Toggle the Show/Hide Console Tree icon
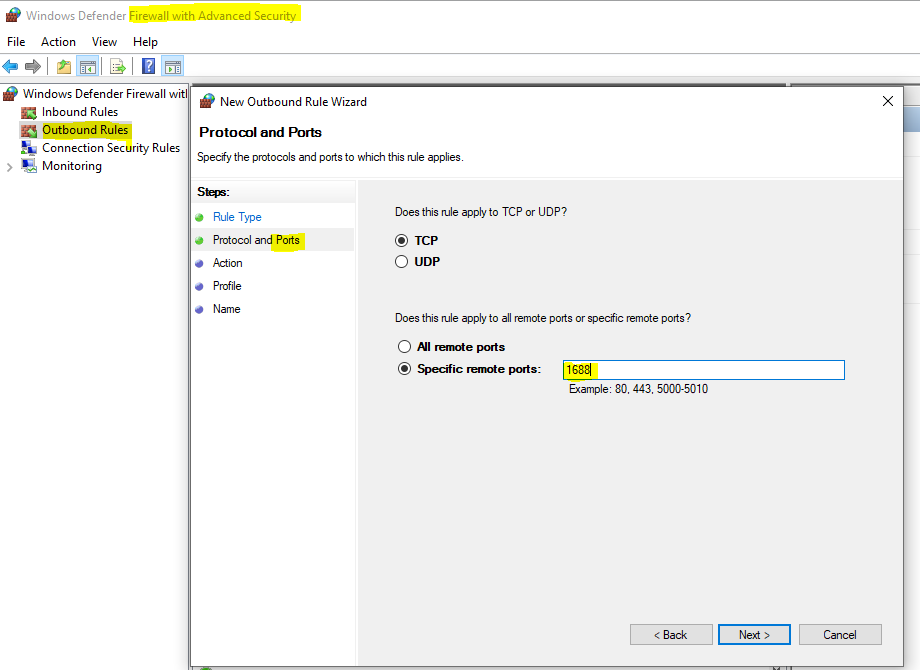This screenshot has width=920, height=670. click(x=88, y=66)
